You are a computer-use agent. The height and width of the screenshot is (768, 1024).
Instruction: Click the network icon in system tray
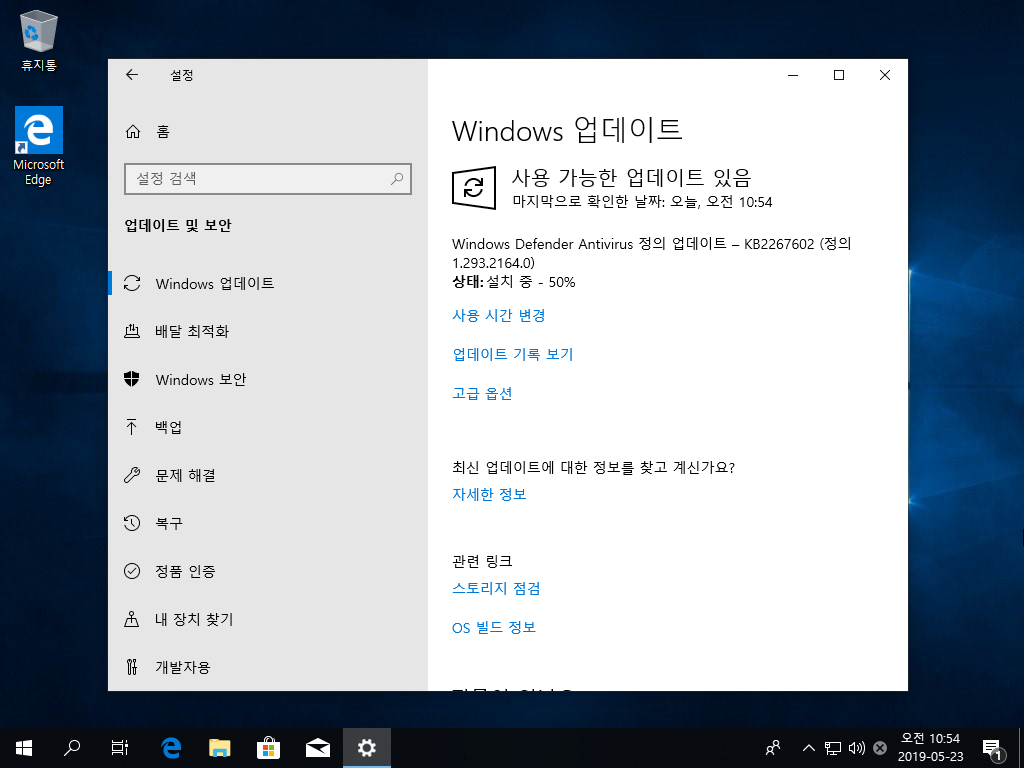point(833,748)
